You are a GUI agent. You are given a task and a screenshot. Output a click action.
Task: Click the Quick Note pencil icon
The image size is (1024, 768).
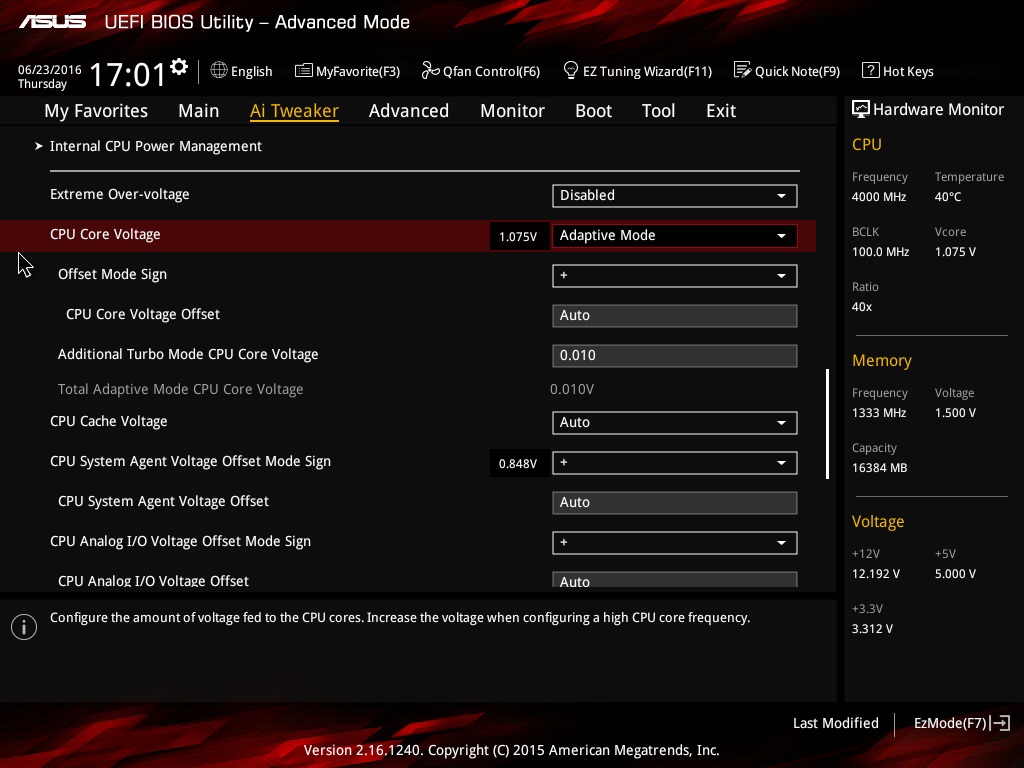click(x=742, y=70)
